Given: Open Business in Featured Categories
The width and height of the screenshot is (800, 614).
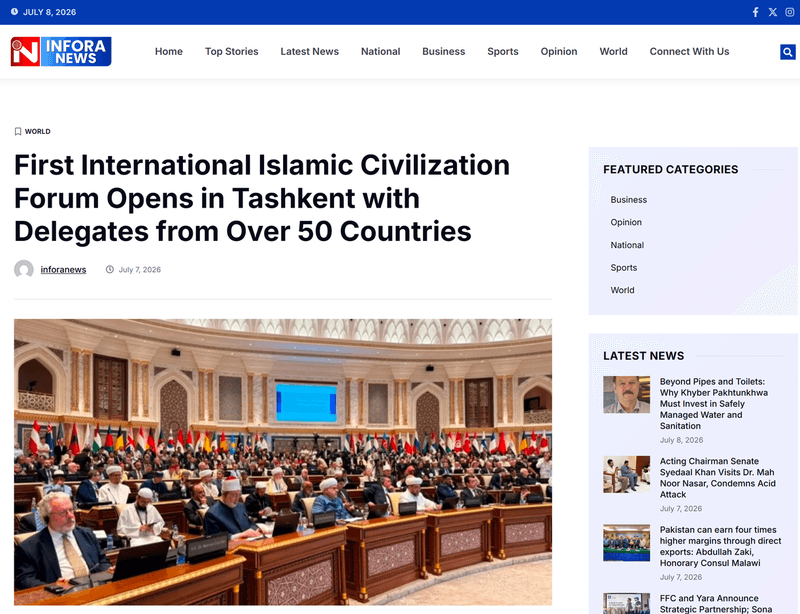Looking at the screenshot, I should 629,200.
